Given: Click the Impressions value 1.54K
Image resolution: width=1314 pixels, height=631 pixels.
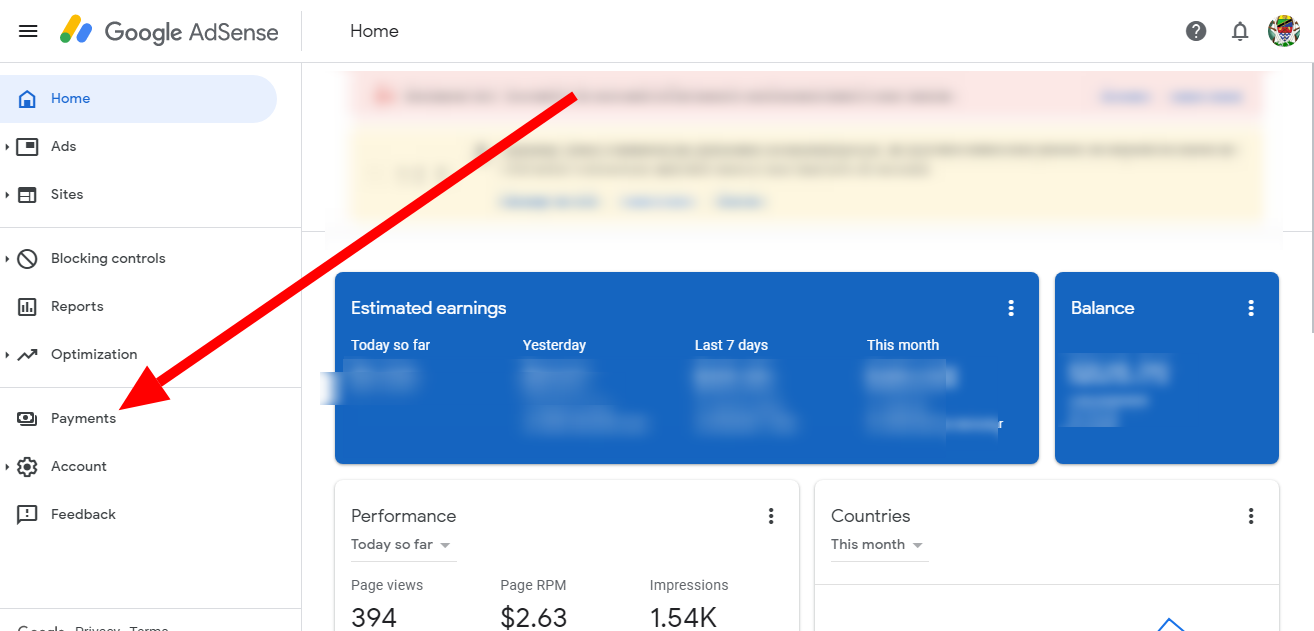Looking at the screenshot, I should click(x=683, y=618).
